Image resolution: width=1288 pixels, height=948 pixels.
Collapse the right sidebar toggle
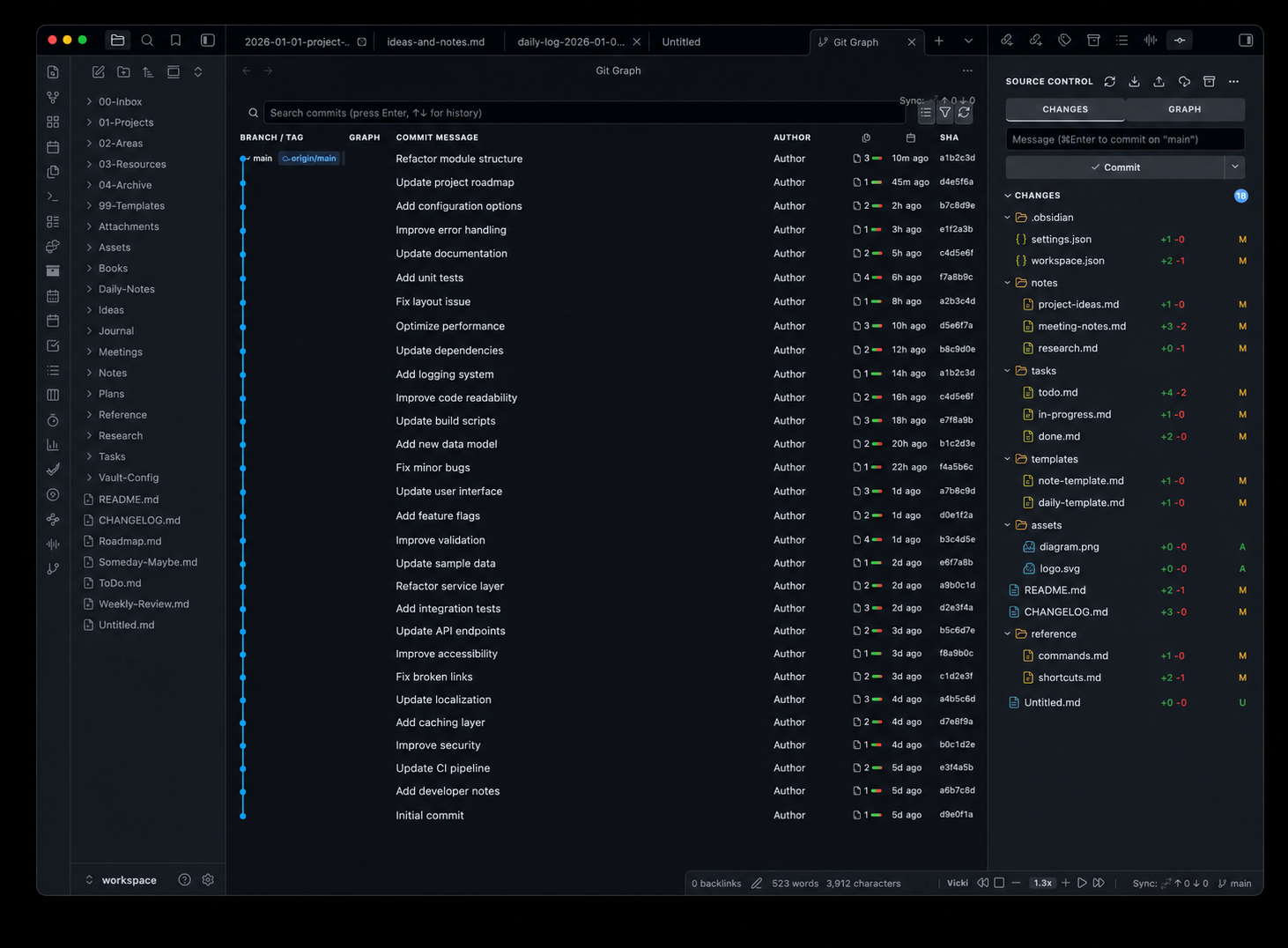(x=1246, y=41)
